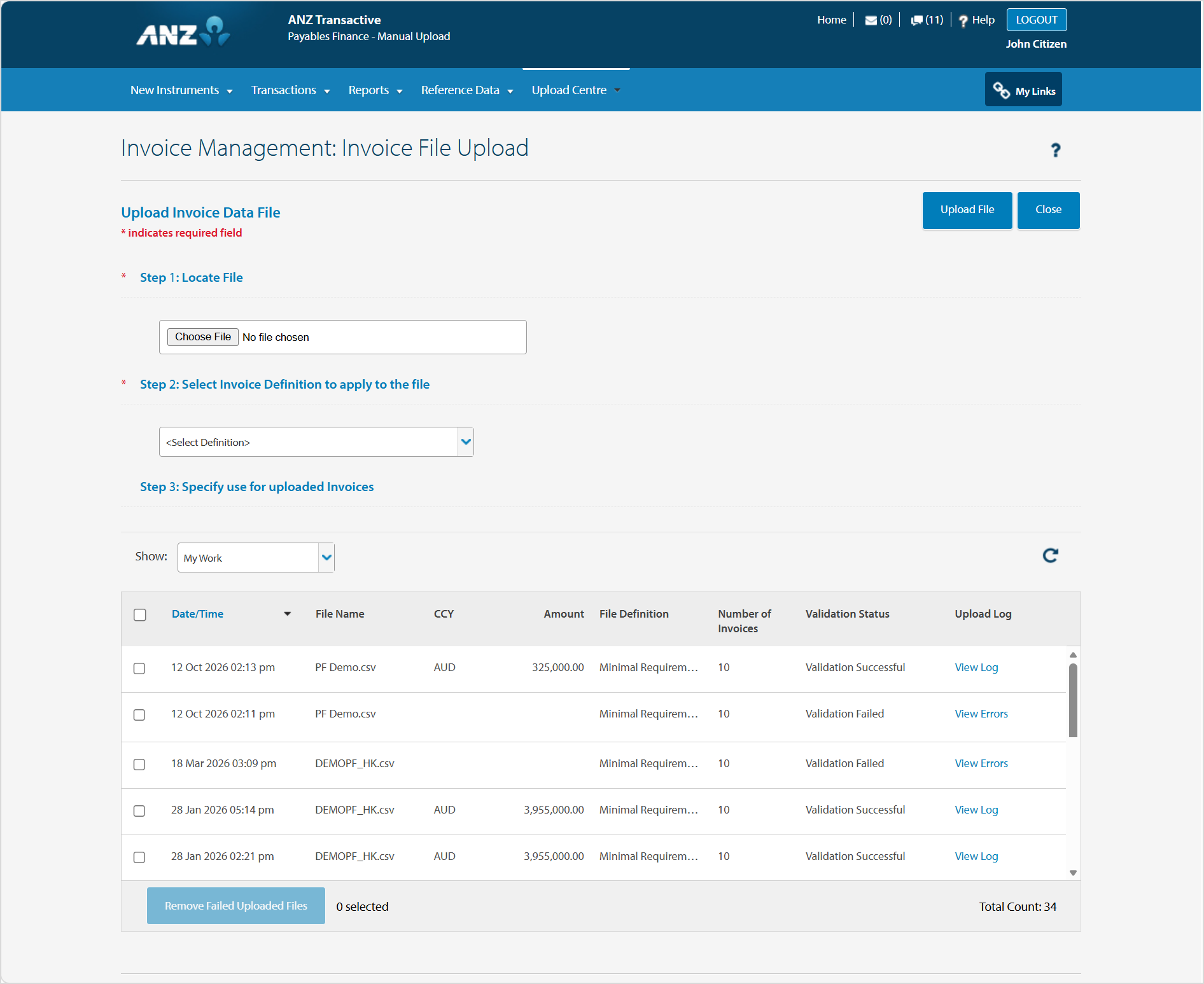Tick the 28 Jan 2026 02:21 pm row checkbox
1204x984 pixels.
tap(139, 857)
